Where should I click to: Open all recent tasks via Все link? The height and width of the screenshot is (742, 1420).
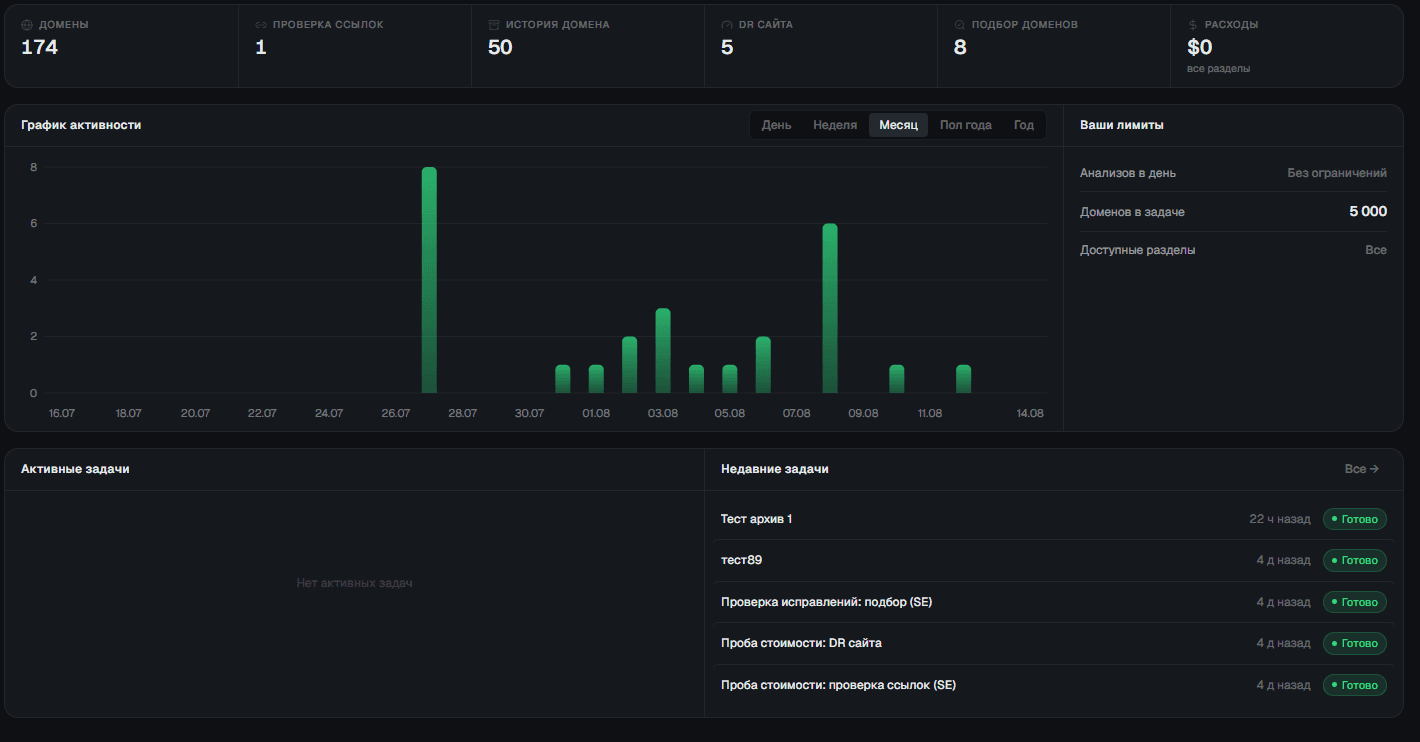1361,469
